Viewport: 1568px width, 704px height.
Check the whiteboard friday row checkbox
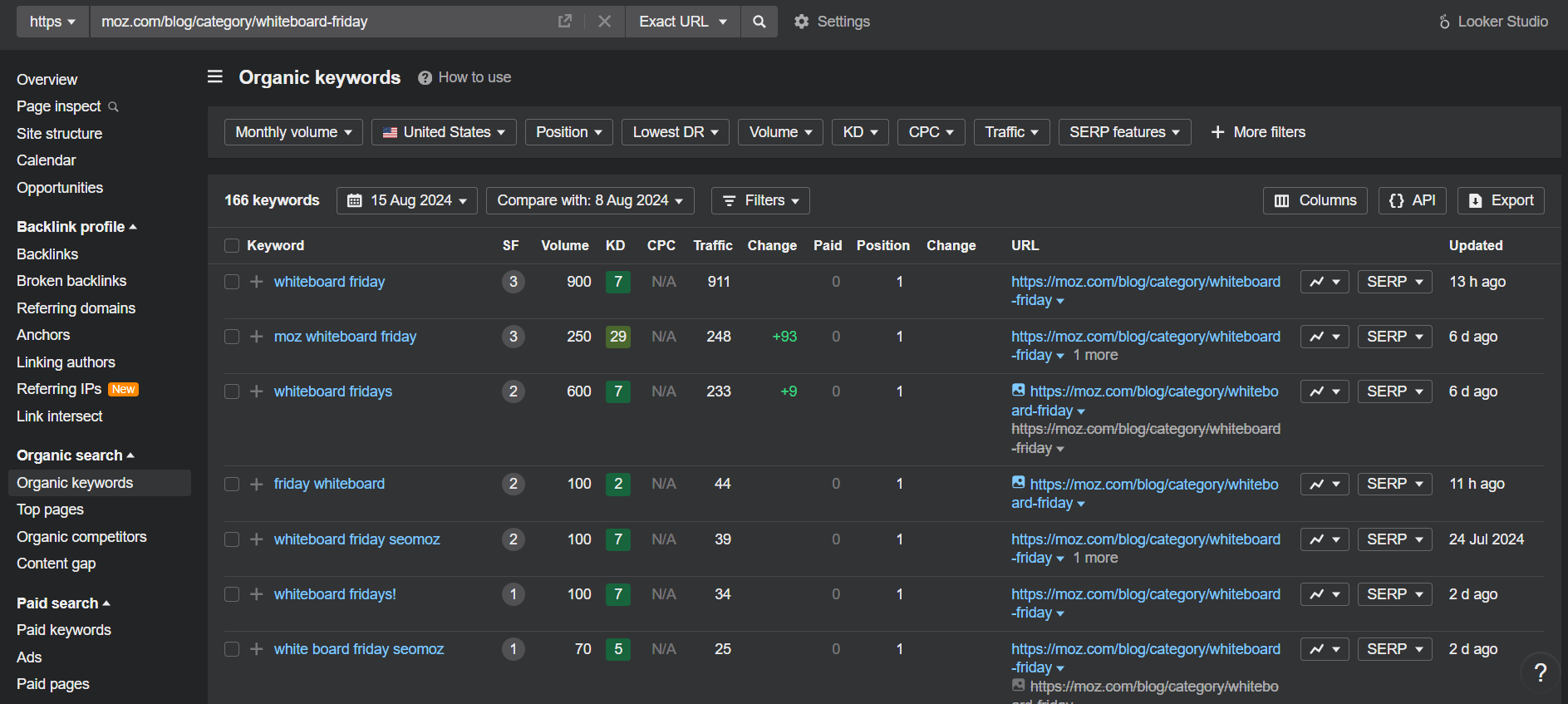point(232,282)
